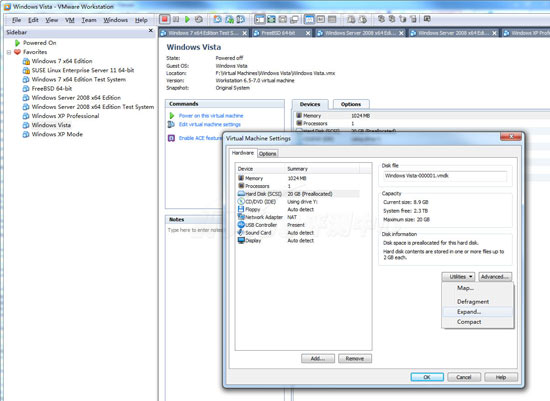Select Windows 7 x64 Edition in sidebar
This screenshot has width=550, height=401.
[62, 61]
